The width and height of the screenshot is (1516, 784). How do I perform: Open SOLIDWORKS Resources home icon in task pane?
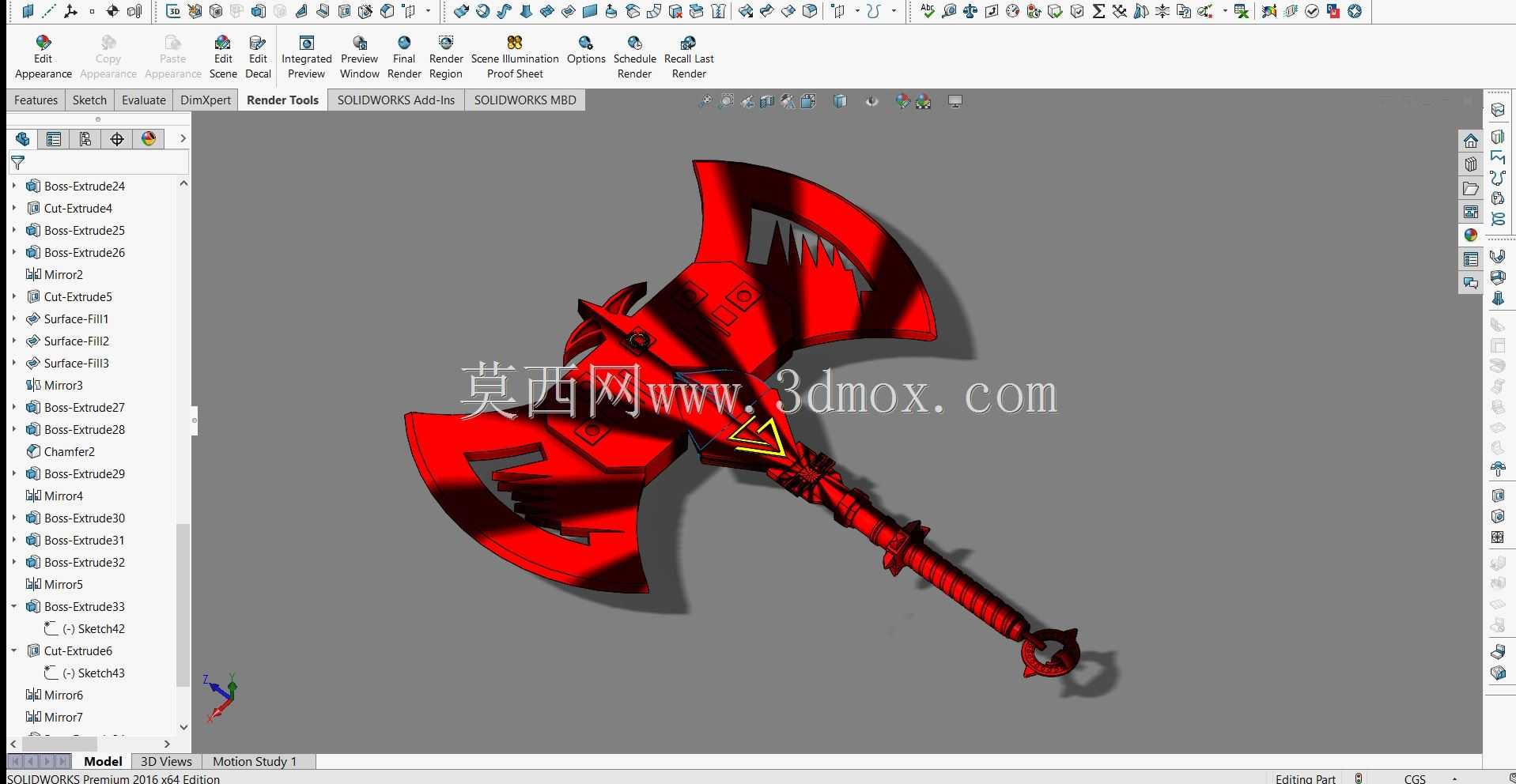[x=1470, y=141]
